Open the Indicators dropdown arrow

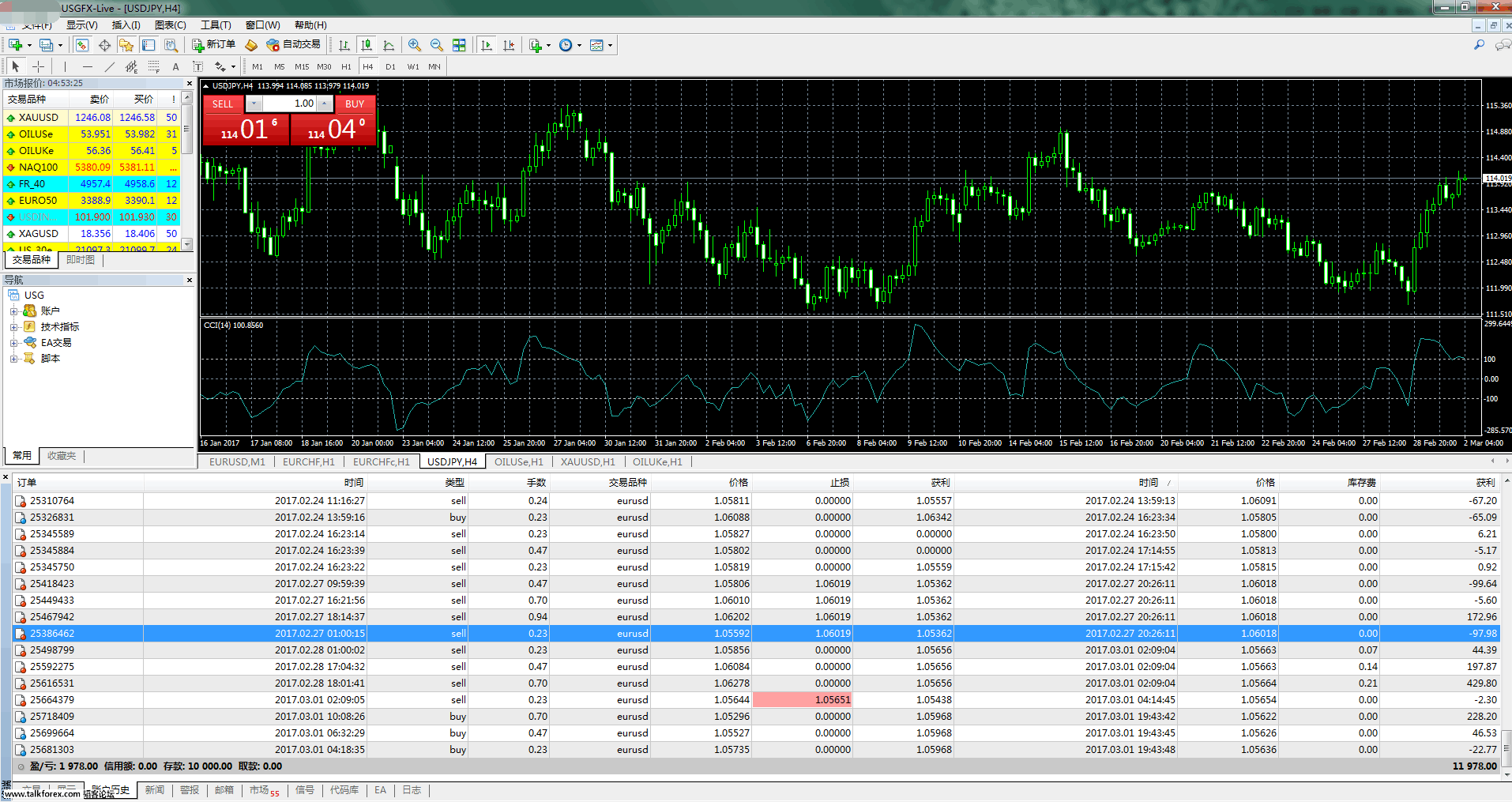pyautogui.click(x=548, y=45)
